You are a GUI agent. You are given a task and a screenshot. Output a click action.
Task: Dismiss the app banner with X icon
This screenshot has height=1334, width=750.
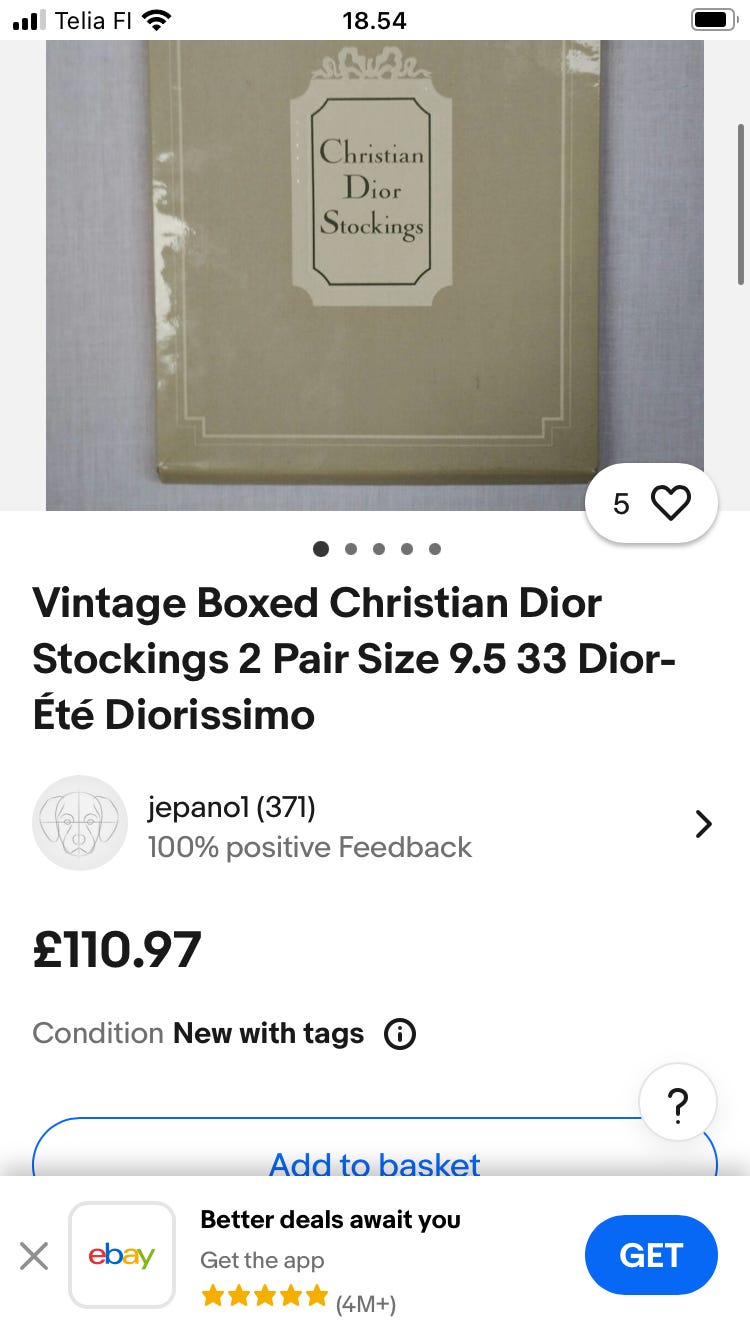click(34, 1255)
